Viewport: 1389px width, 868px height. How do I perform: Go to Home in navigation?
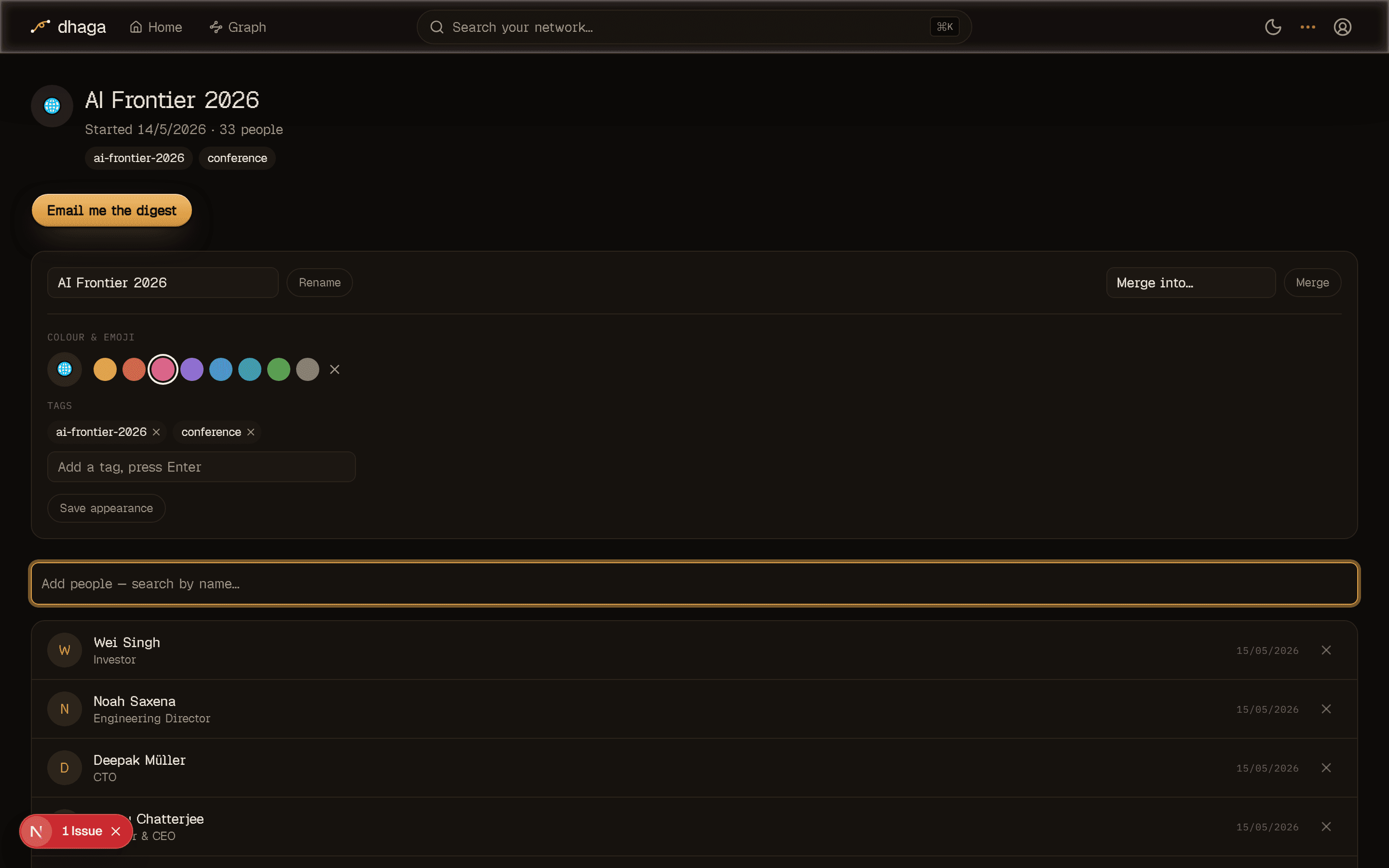point(156,27)
